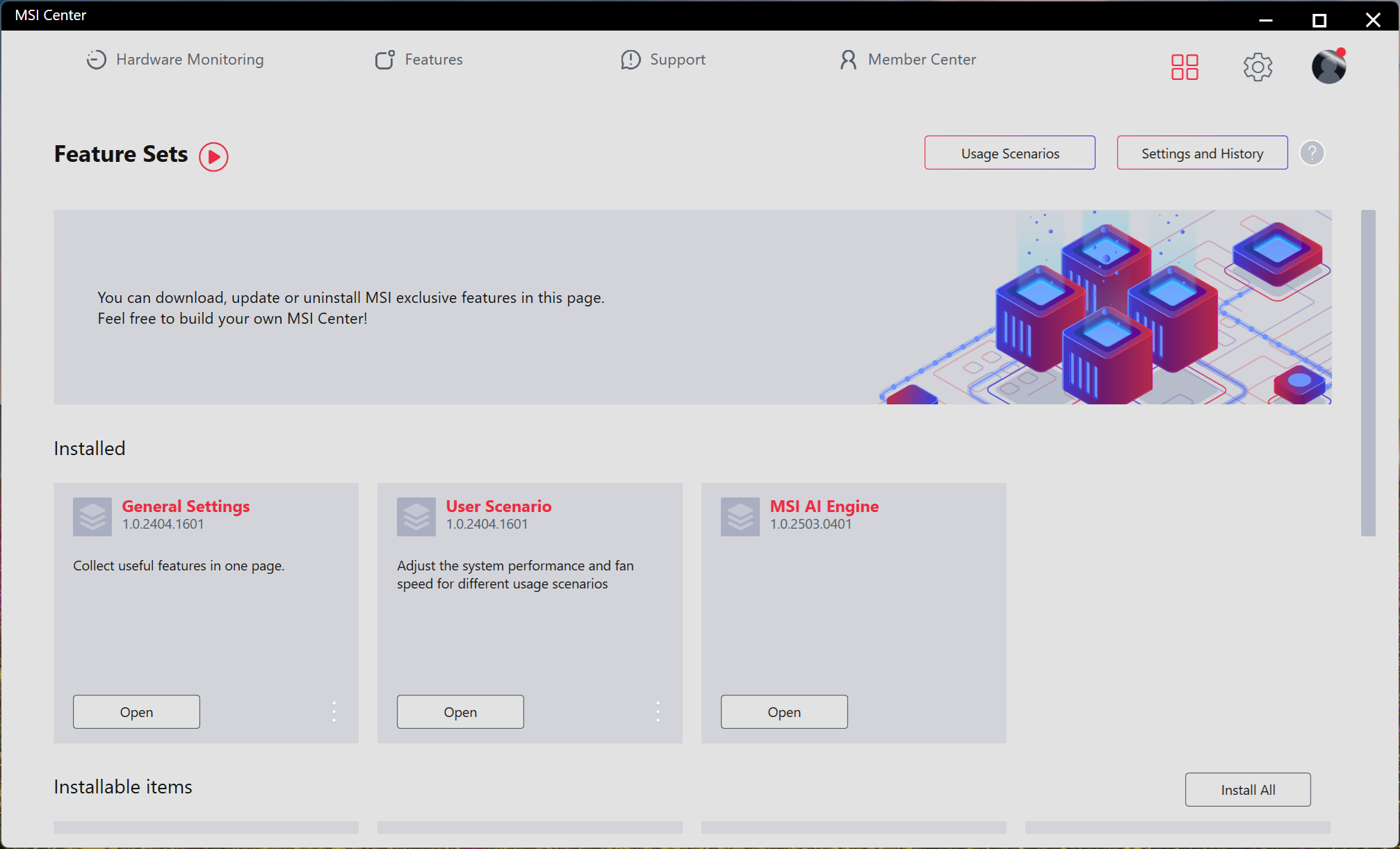The height and width of the screenshot is (849, 1400).
Task: Click the vertical scrollbar thumb
Action: (x=1368, y=372)
